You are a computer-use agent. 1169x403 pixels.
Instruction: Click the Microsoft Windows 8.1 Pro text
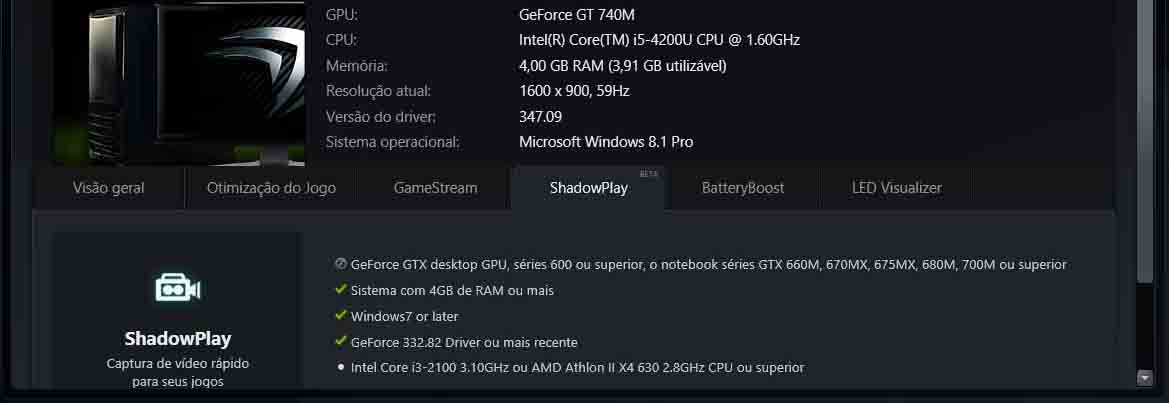(x=605, y=142)
